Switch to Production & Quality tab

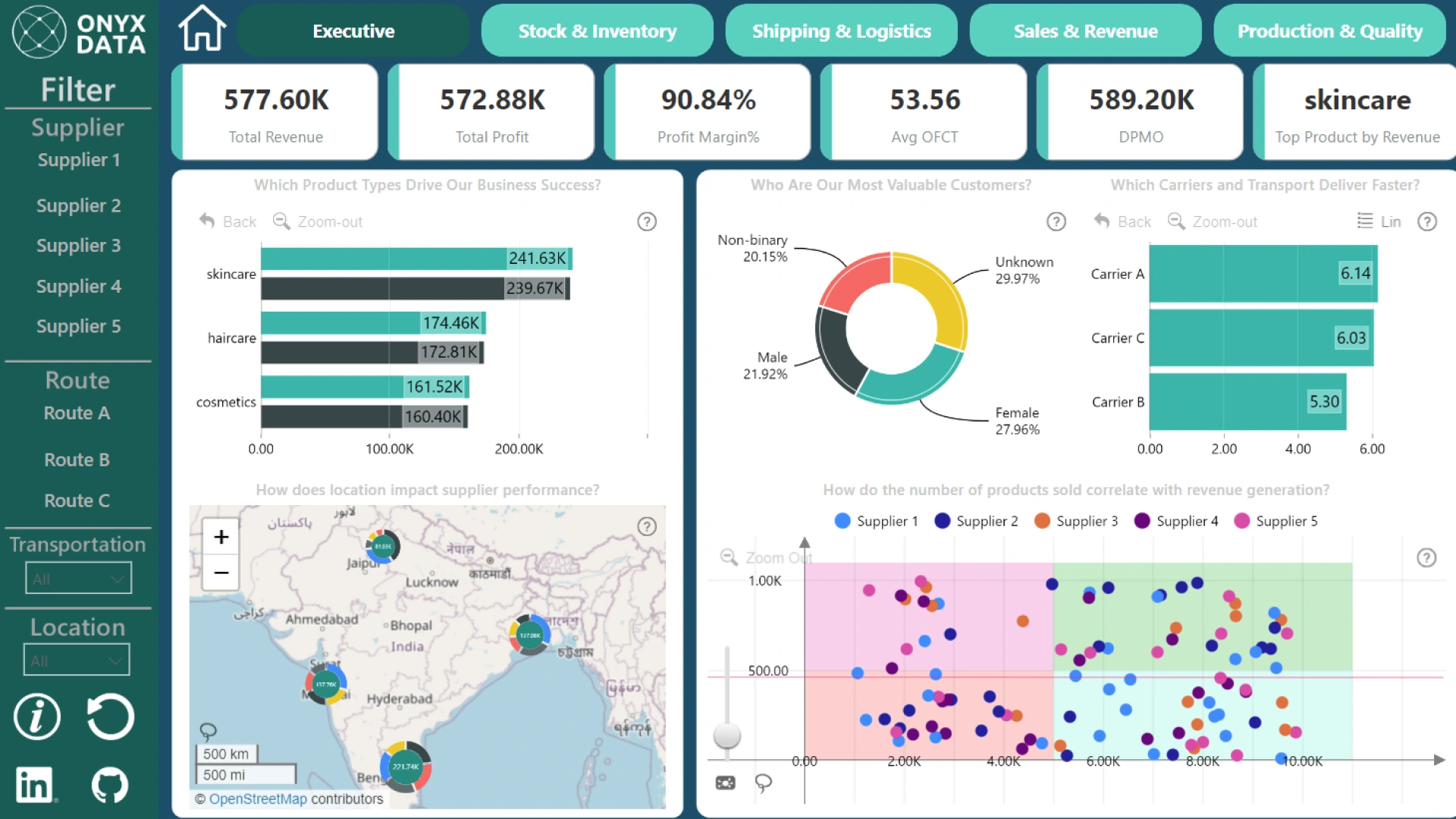tap(1330, 30)
